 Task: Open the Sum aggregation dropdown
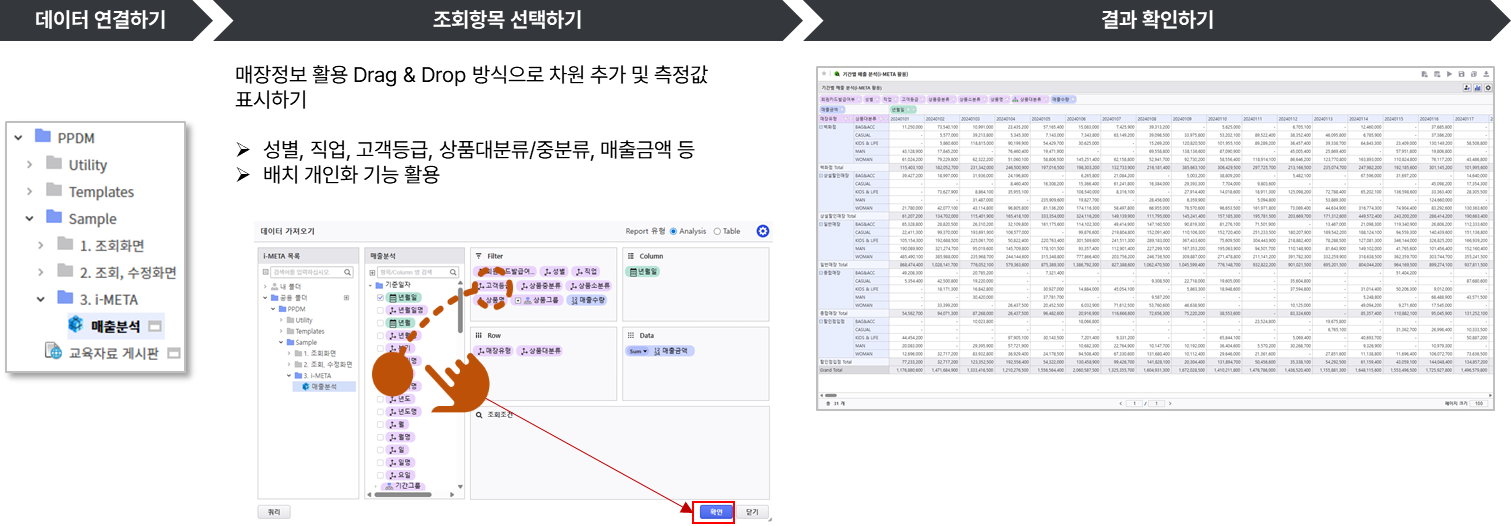(x=638, y=351)
